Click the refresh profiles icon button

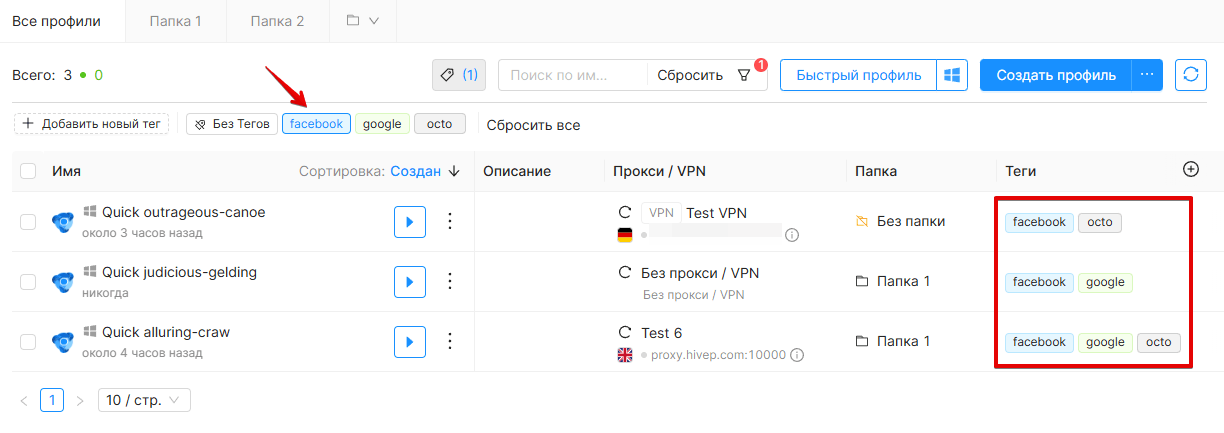pos(1191,75)
